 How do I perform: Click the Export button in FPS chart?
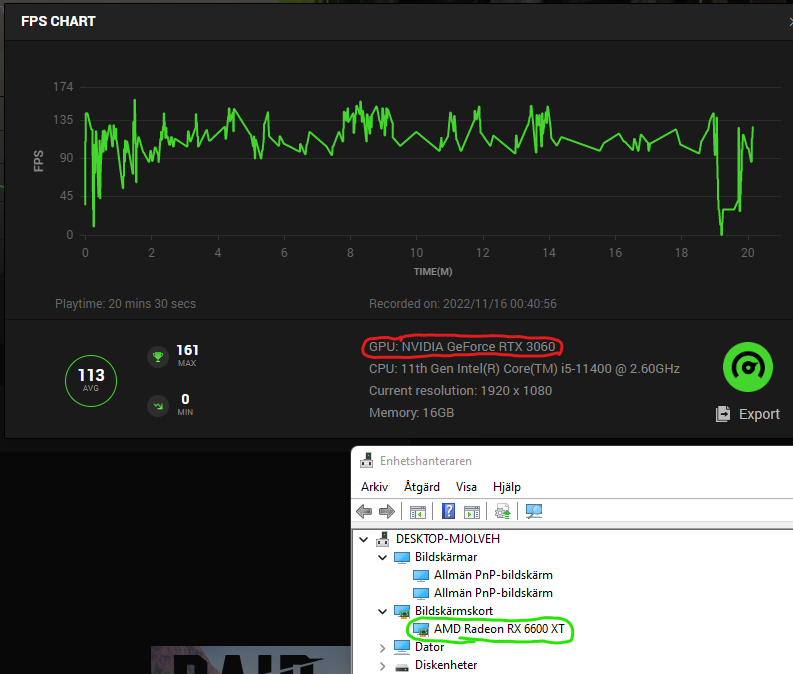(x=747, y=414)
